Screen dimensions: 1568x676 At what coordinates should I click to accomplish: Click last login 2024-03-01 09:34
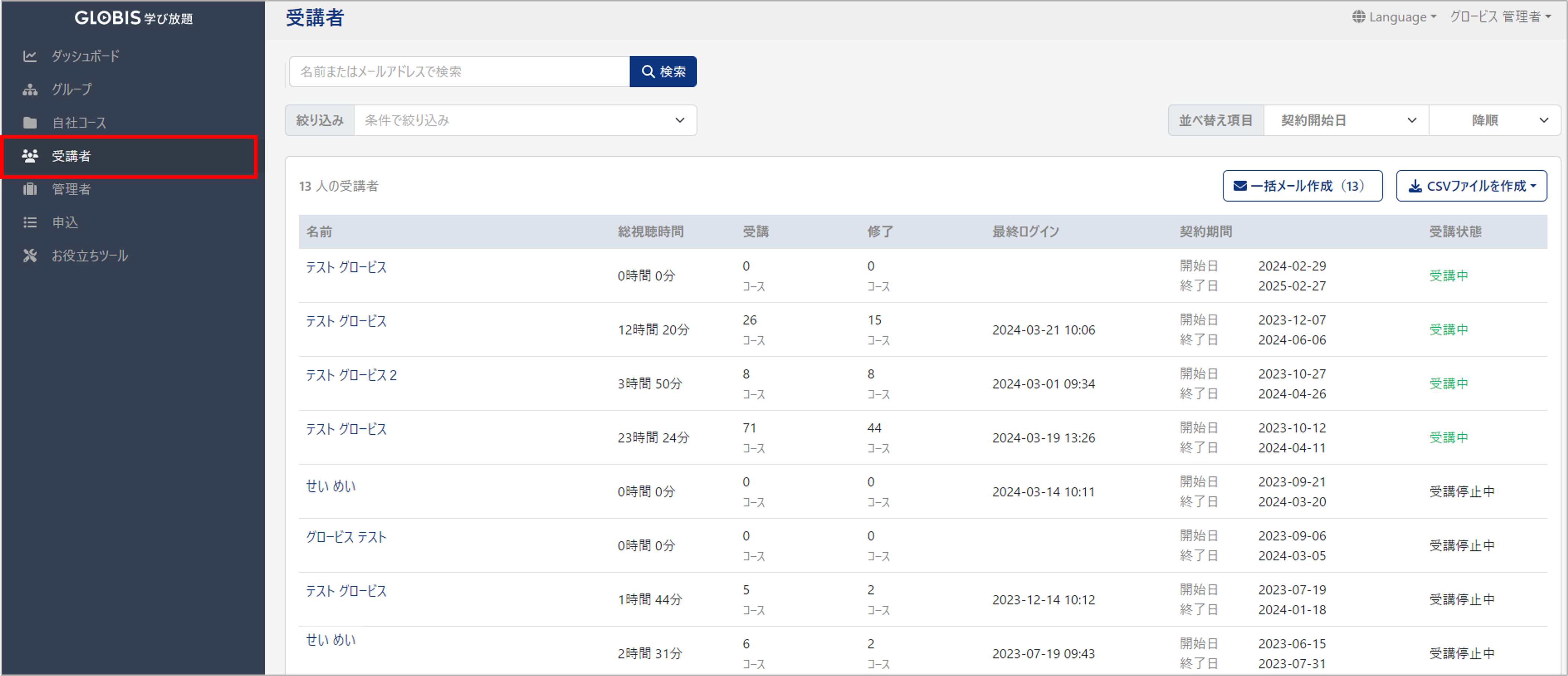pos(1043,384)
